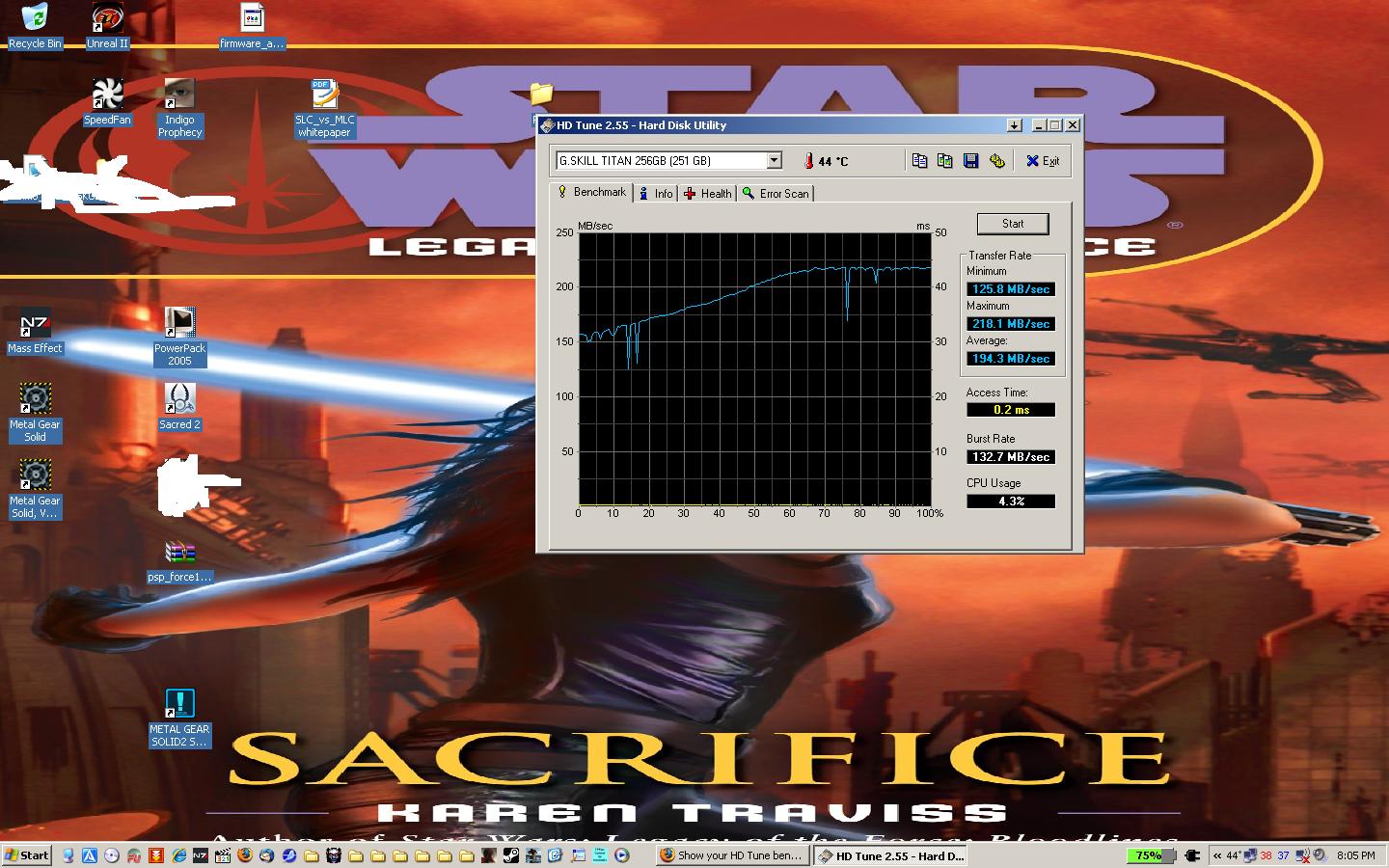1389x868 pixels.
Task: Expand hidden system tray icons
Action: click(1216, 855)
